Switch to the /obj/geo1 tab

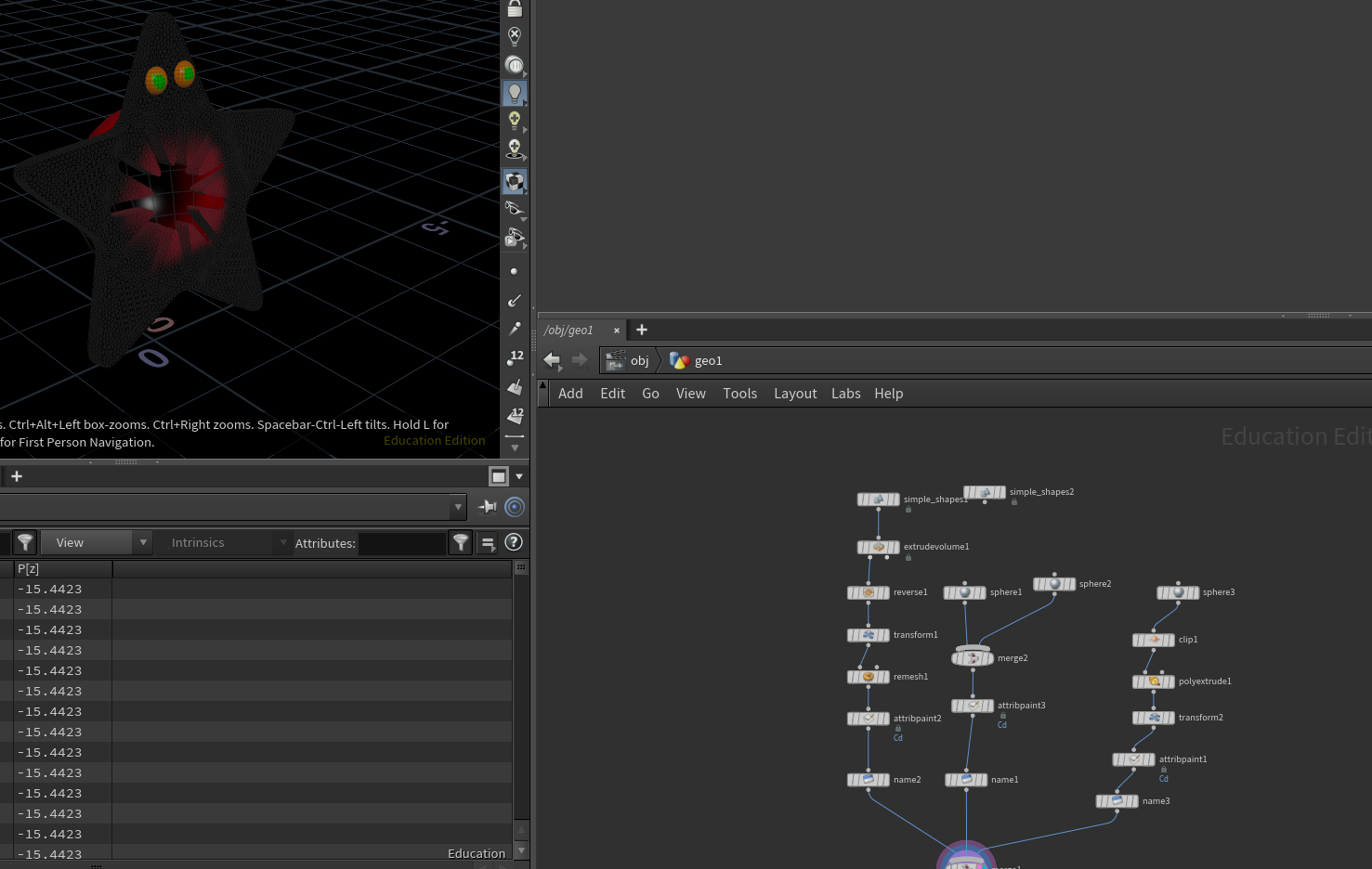pyautogui.click(x=568, y=331)
